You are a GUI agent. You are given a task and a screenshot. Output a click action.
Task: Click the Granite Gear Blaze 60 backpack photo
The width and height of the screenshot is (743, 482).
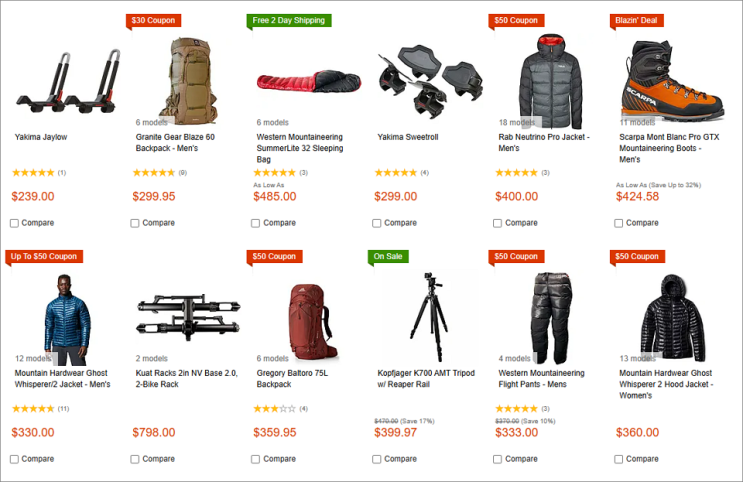(189, 81)
